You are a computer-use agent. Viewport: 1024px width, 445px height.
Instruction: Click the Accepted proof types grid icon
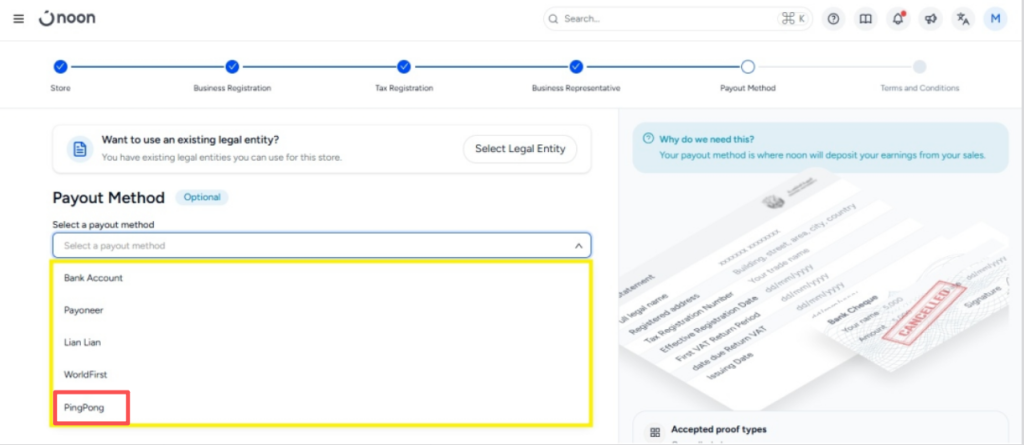pyautogui.click(x=654, y=432)
